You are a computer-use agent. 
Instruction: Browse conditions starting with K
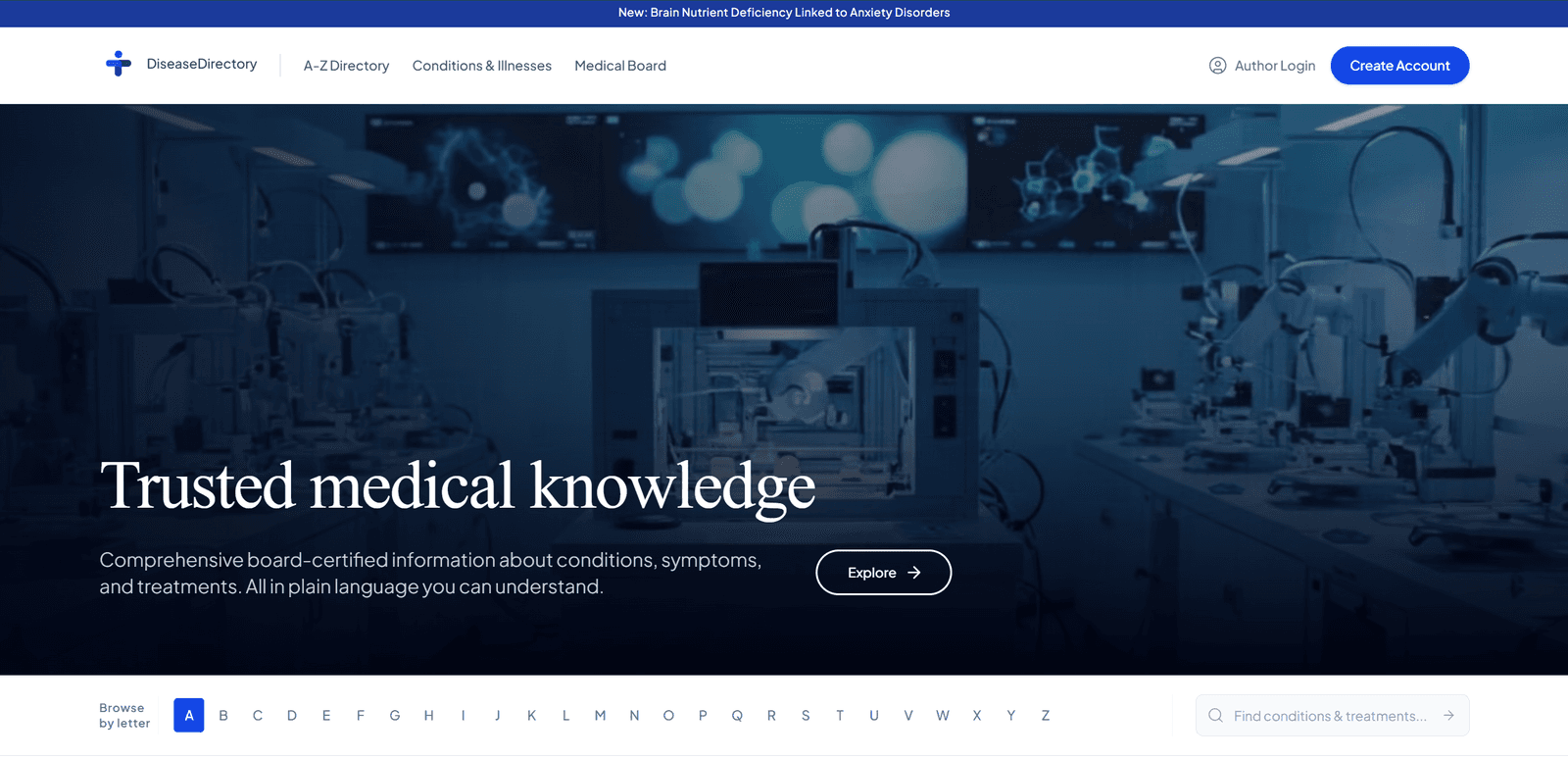point(532,716)
